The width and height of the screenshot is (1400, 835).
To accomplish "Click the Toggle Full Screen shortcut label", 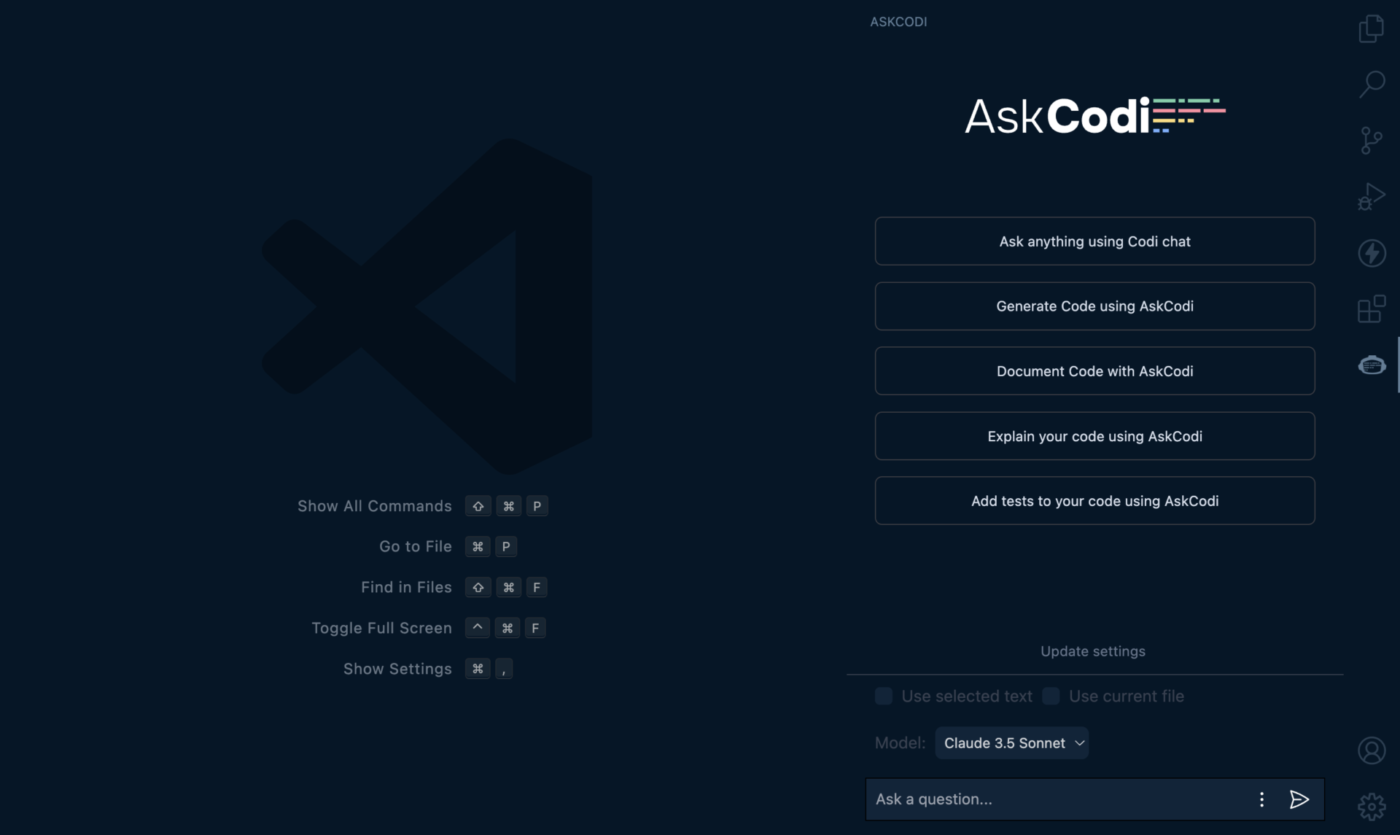I will (x=382, y=628).
